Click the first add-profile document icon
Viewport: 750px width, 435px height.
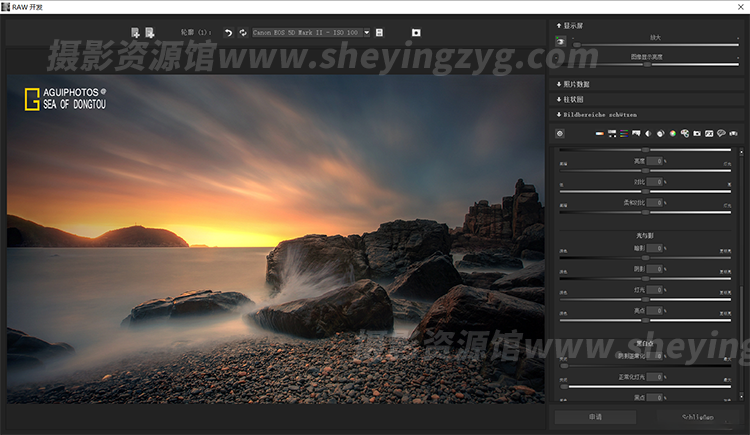click(x=135, y=33)
